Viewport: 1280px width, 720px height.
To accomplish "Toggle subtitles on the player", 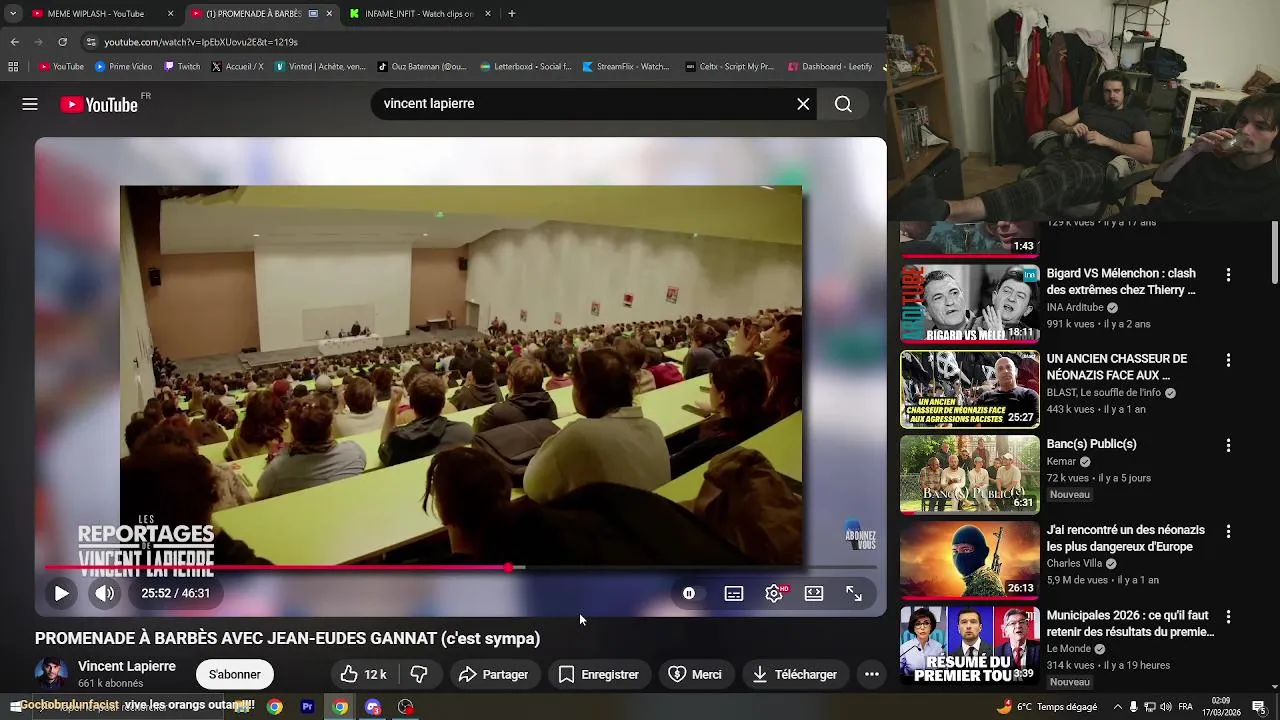I will (734, 593).
